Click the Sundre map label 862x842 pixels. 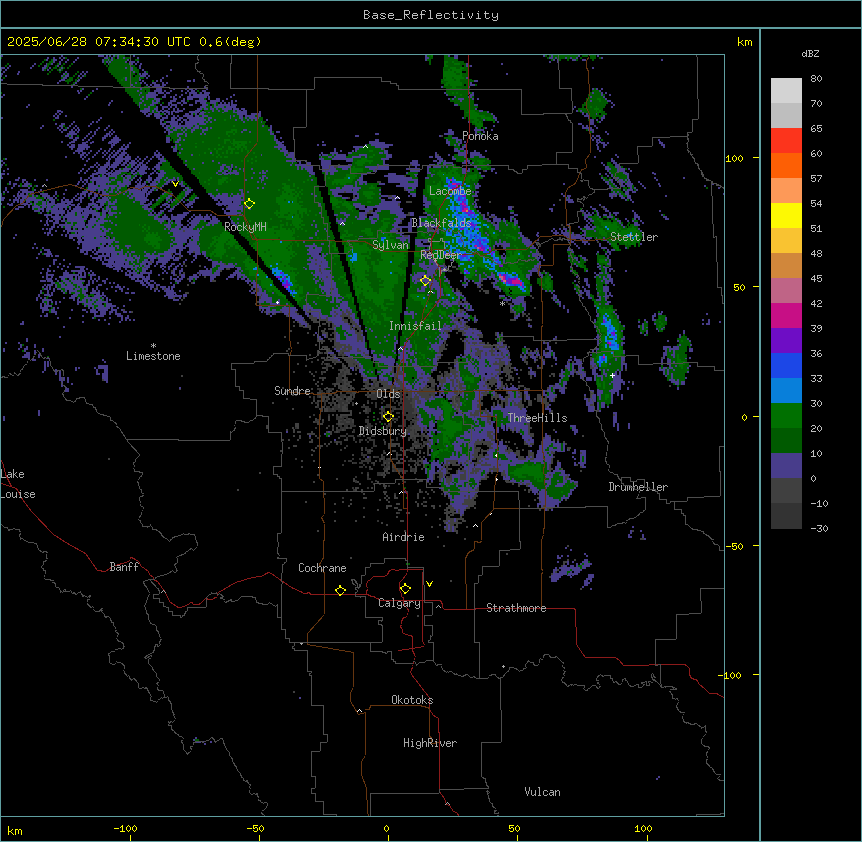point(292,391)
